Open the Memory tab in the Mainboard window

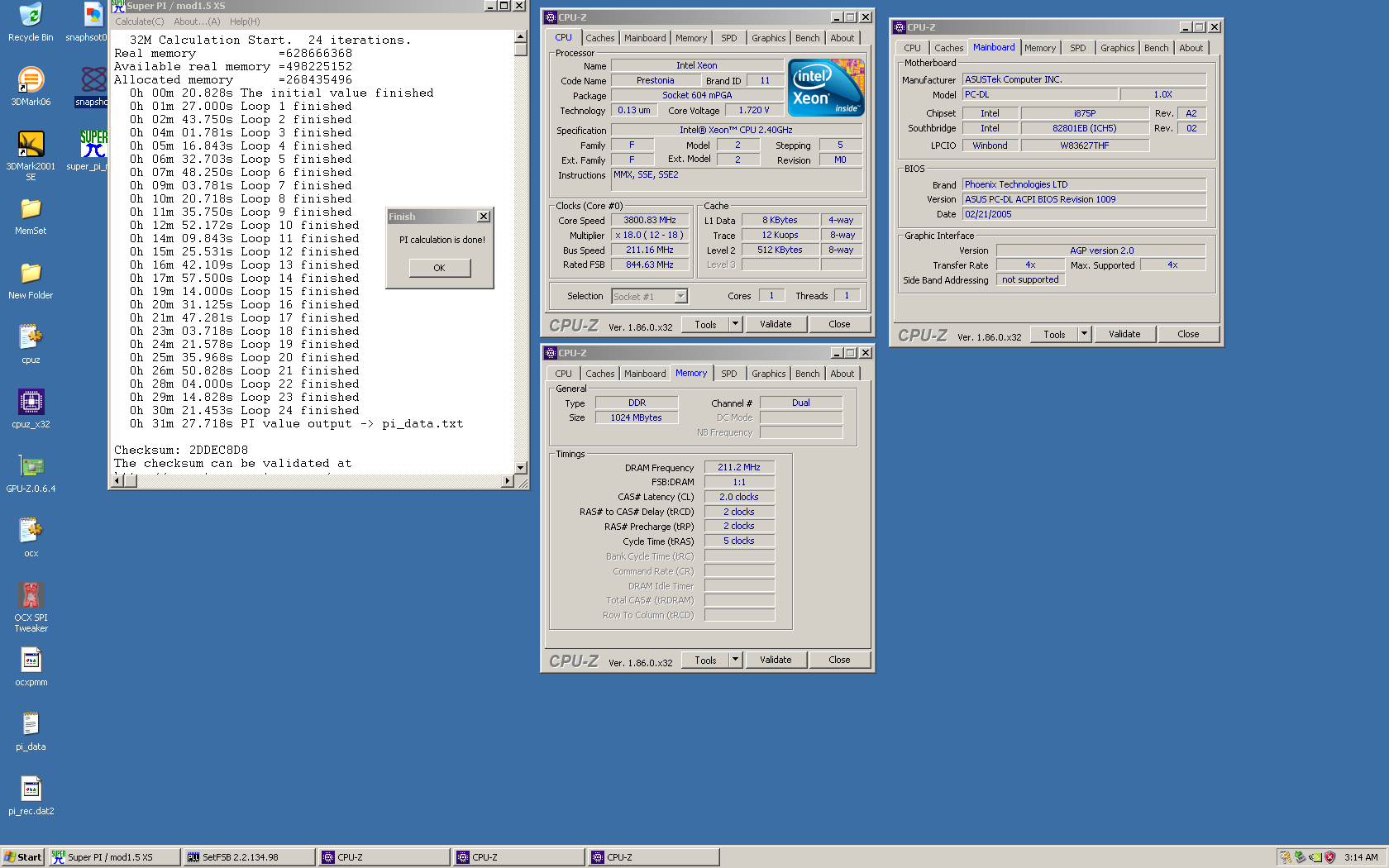pyautogui.click(x=1040, y=48)
